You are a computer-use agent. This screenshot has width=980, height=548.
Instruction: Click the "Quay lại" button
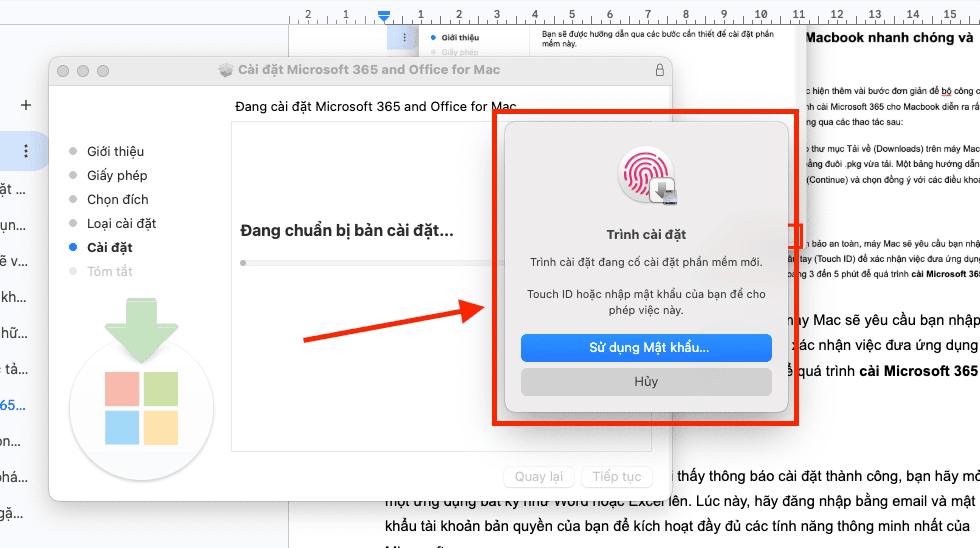(x=539, y=477)
